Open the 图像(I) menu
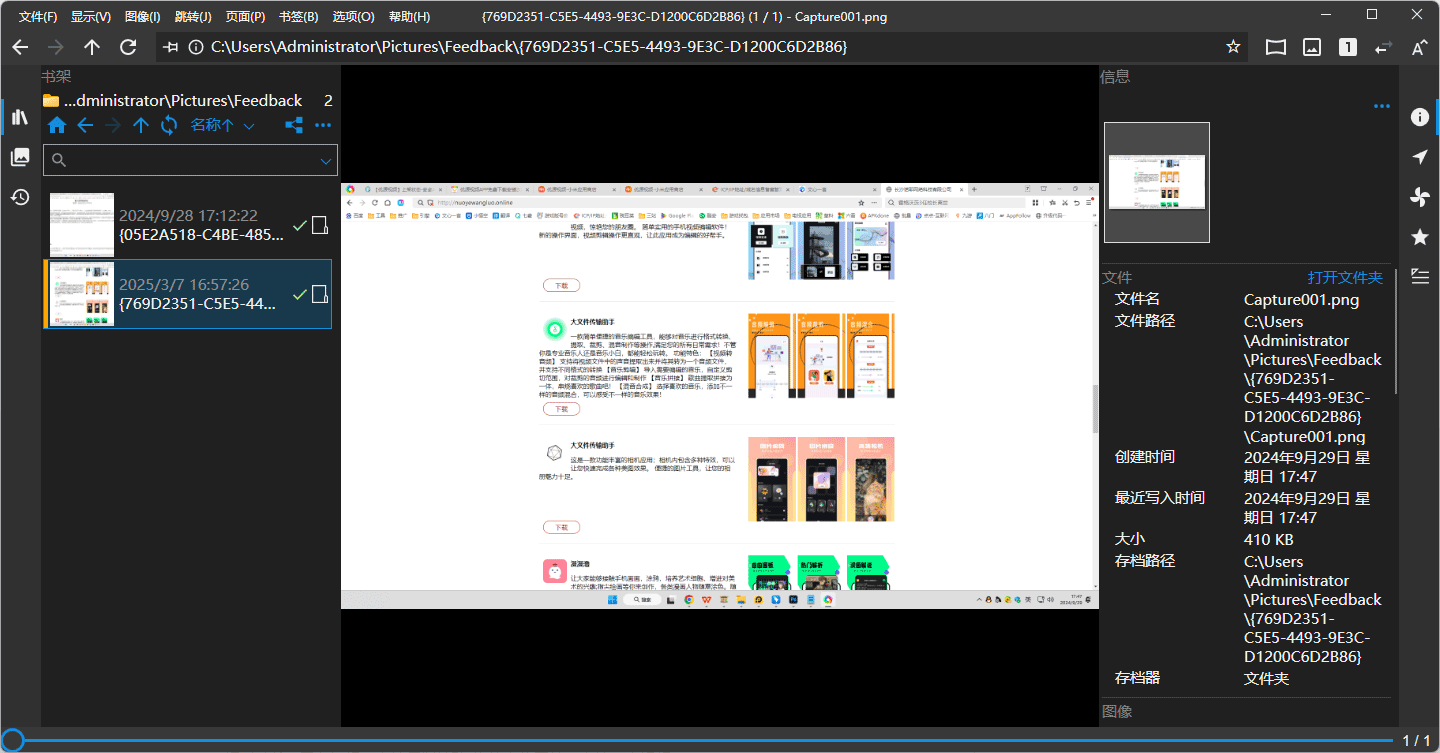 tap(143, 17)
